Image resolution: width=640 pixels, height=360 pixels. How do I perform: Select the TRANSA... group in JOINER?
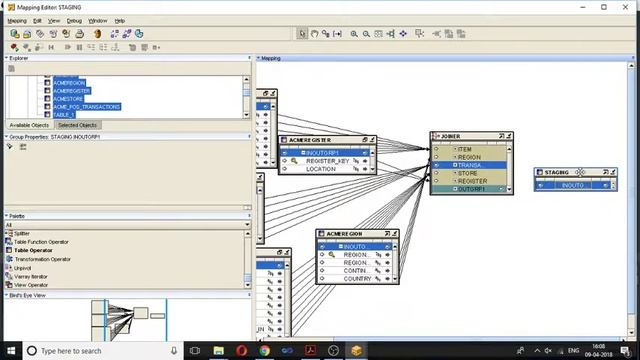(469, 165)
